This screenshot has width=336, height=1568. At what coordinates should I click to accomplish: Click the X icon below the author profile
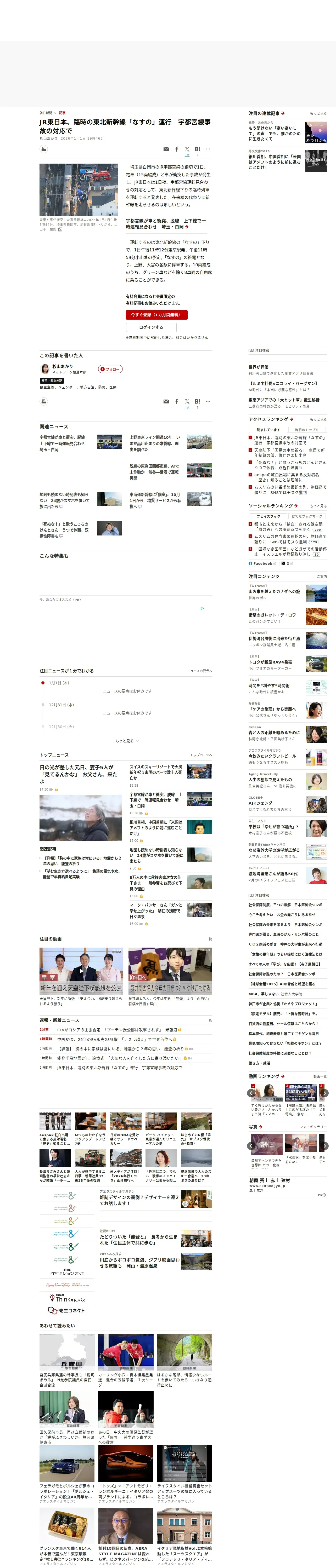pyautogui.click(x=187, y=402)
